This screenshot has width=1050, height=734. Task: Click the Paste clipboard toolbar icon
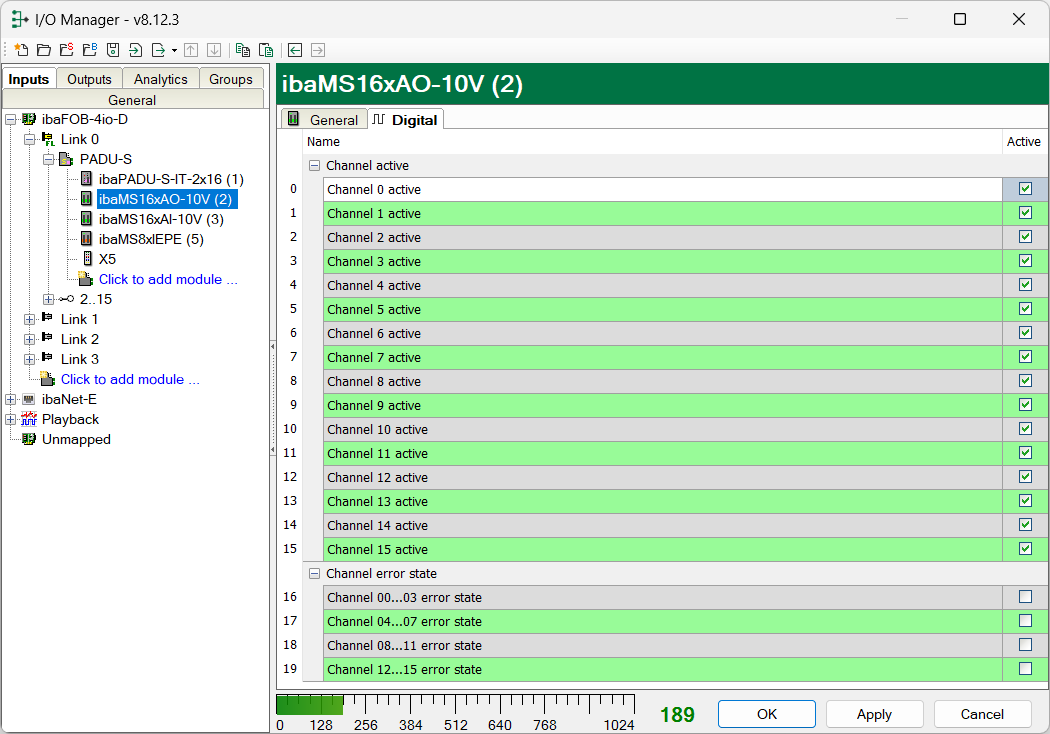(265, 49)
